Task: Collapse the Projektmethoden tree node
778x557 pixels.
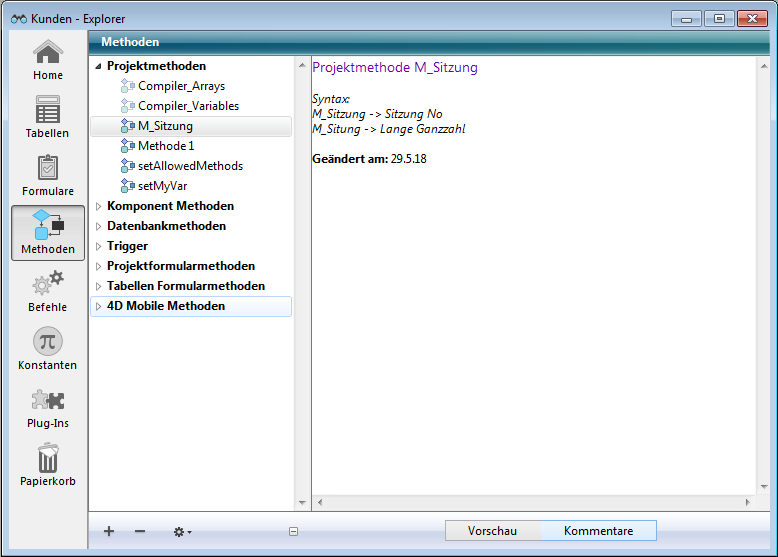Action: pyautogui.click(x=98, y=66)
